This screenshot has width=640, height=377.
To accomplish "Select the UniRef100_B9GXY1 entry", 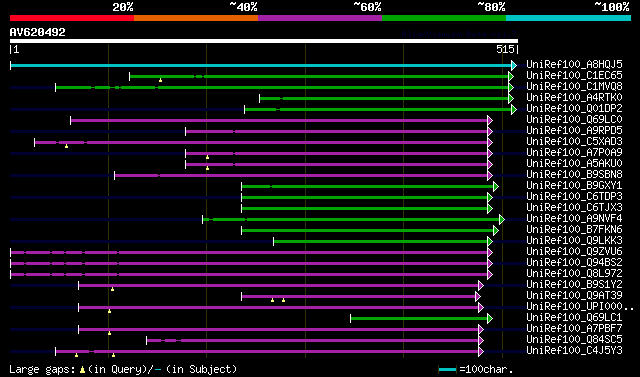I will coord(574,186).
